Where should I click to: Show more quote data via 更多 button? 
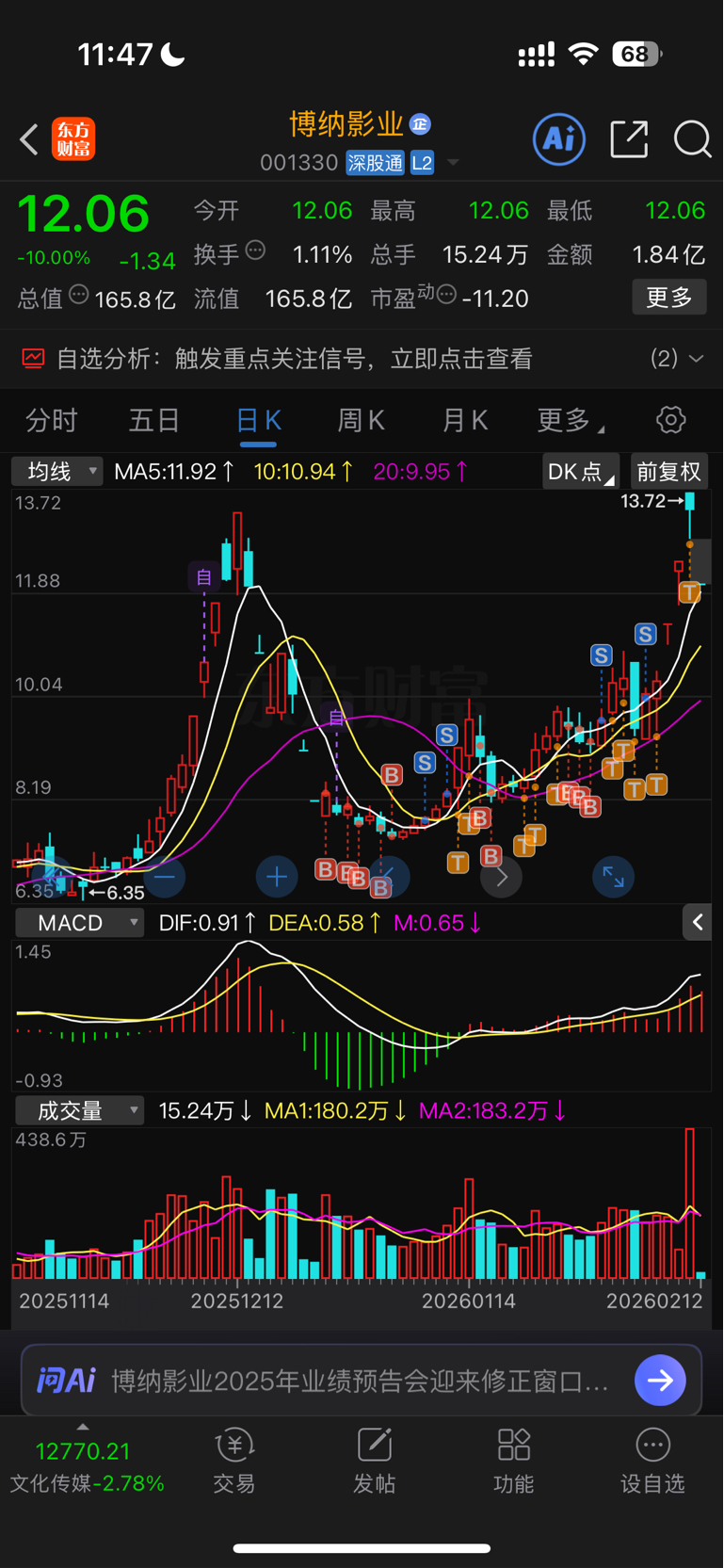tap(669, 298)
